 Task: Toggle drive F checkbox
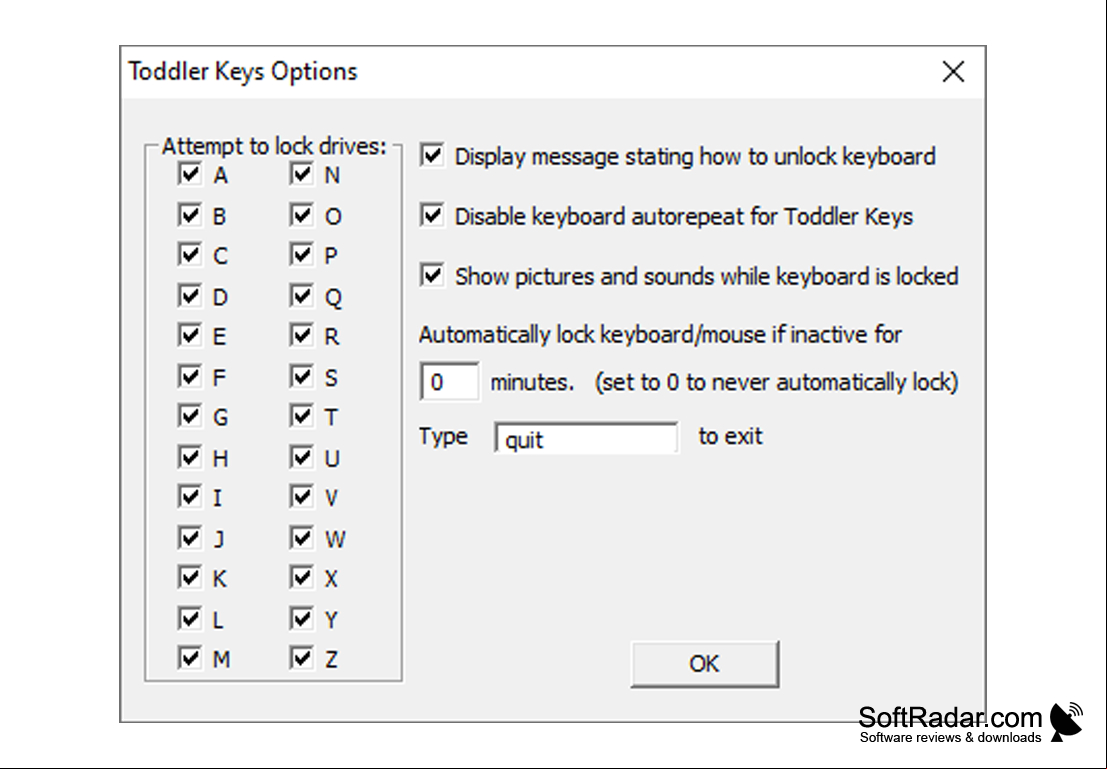click(x=190, y=376)
